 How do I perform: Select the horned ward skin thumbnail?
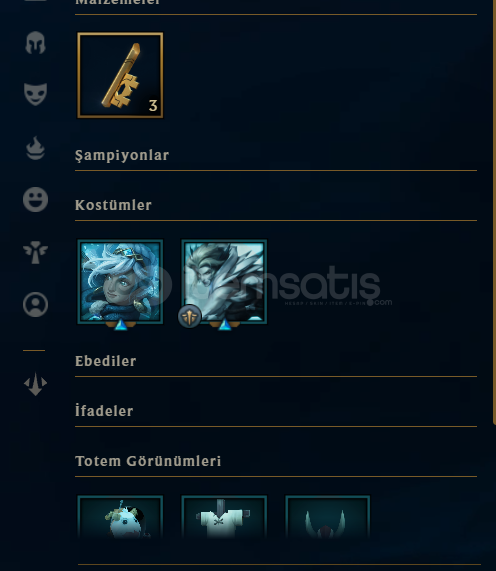(328, 517)
